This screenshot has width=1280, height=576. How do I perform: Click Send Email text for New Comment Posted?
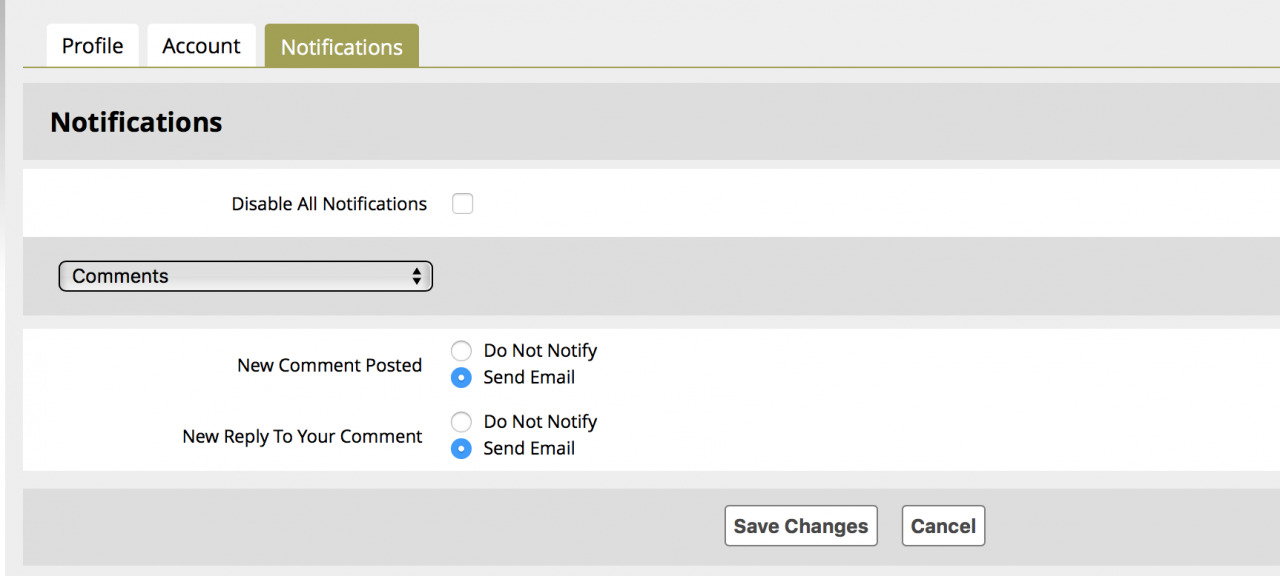point(529,378)
